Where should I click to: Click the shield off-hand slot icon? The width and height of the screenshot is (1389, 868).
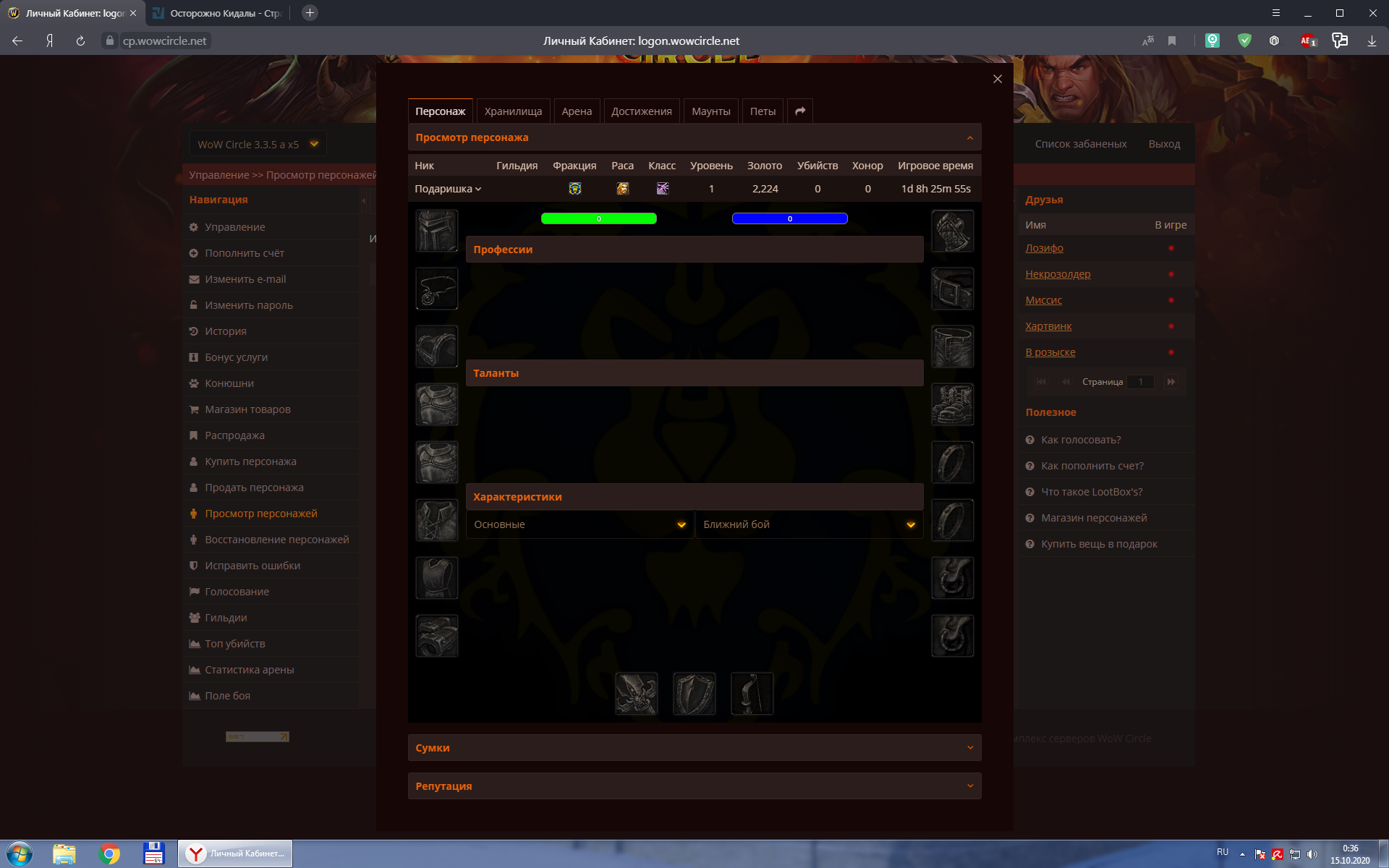click(694, 694)
